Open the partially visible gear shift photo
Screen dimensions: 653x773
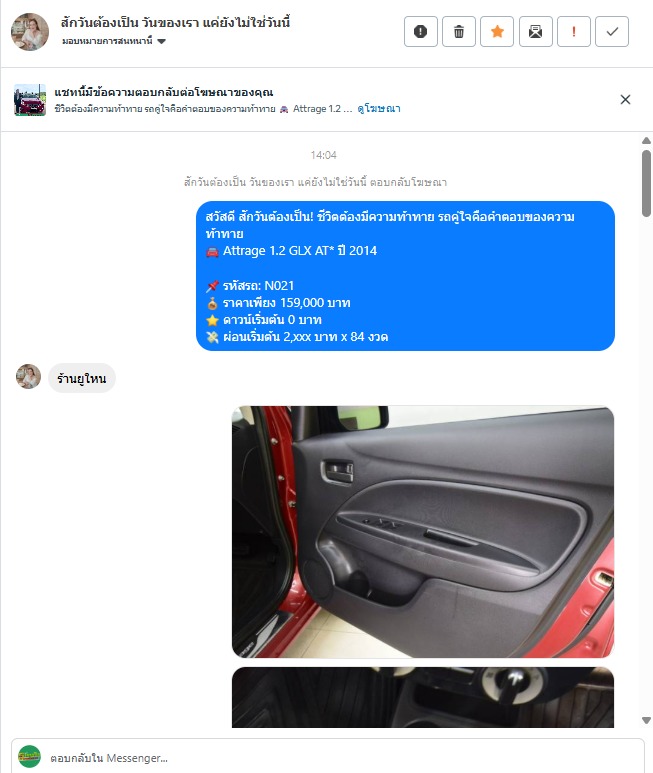click(x=423, y=698)
